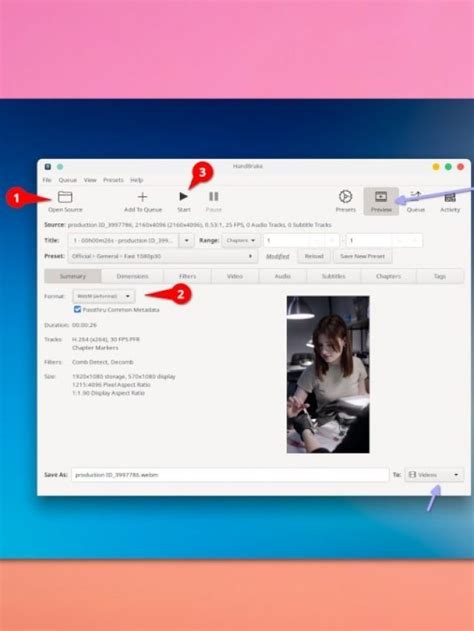Click the Reload preset button

(x=314, y=256)
